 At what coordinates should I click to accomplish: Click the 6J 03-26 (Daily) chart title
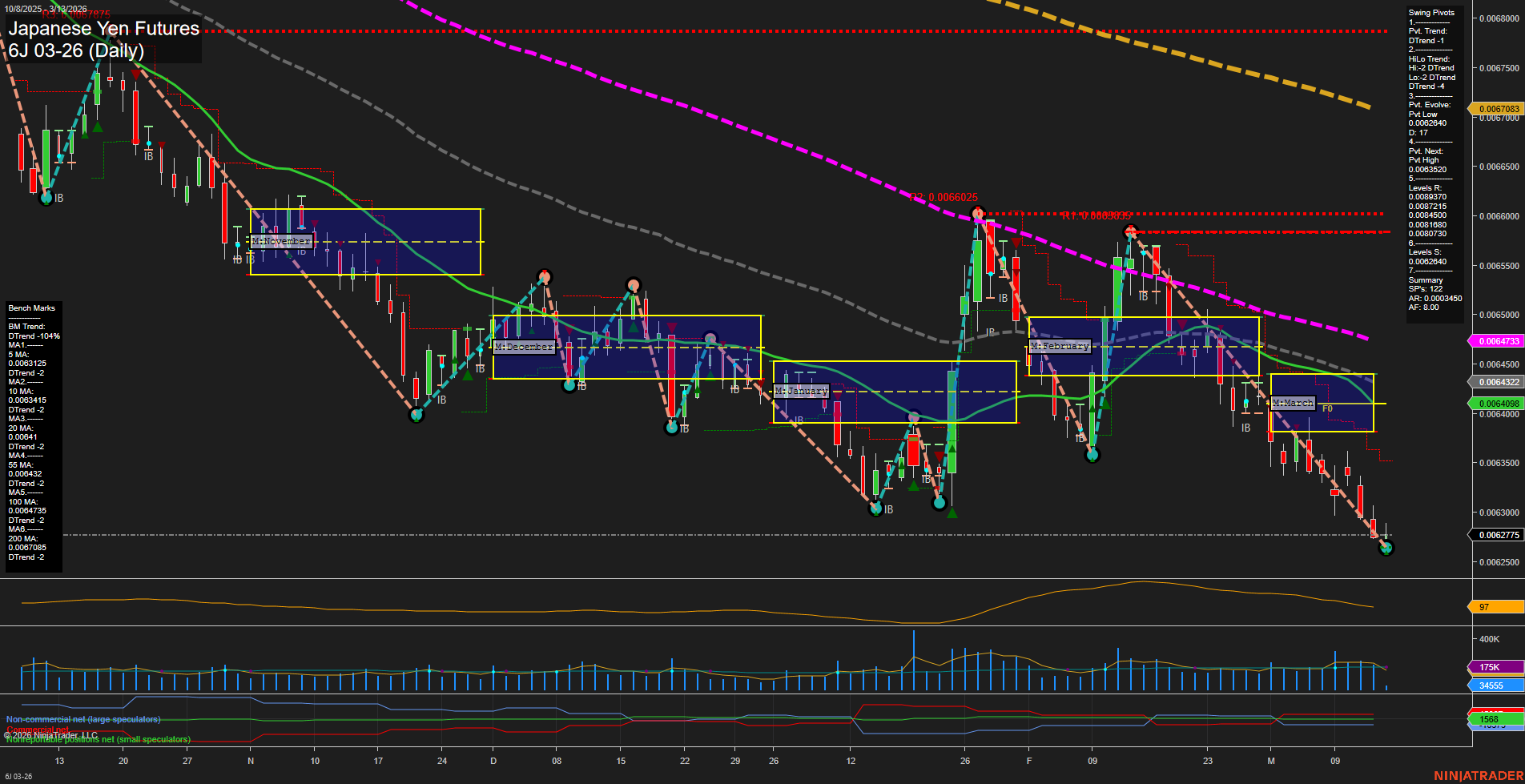click(x=77, y=50)
